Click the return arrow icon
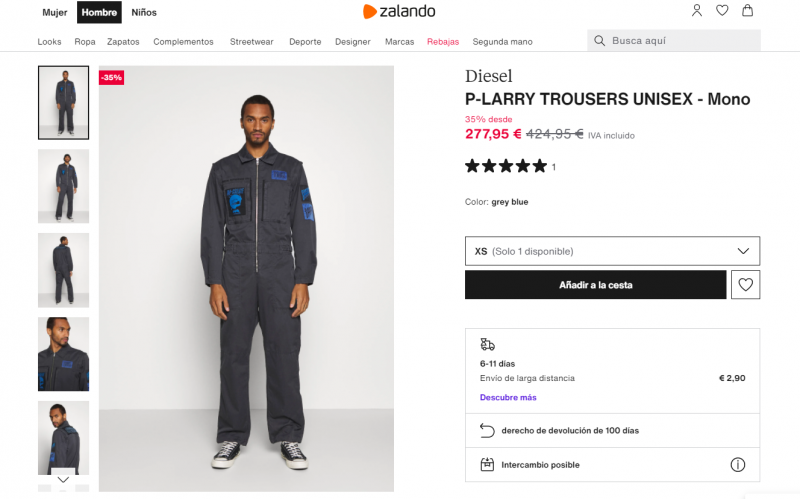This screenshot has height=499, width=800. point(488,430)
